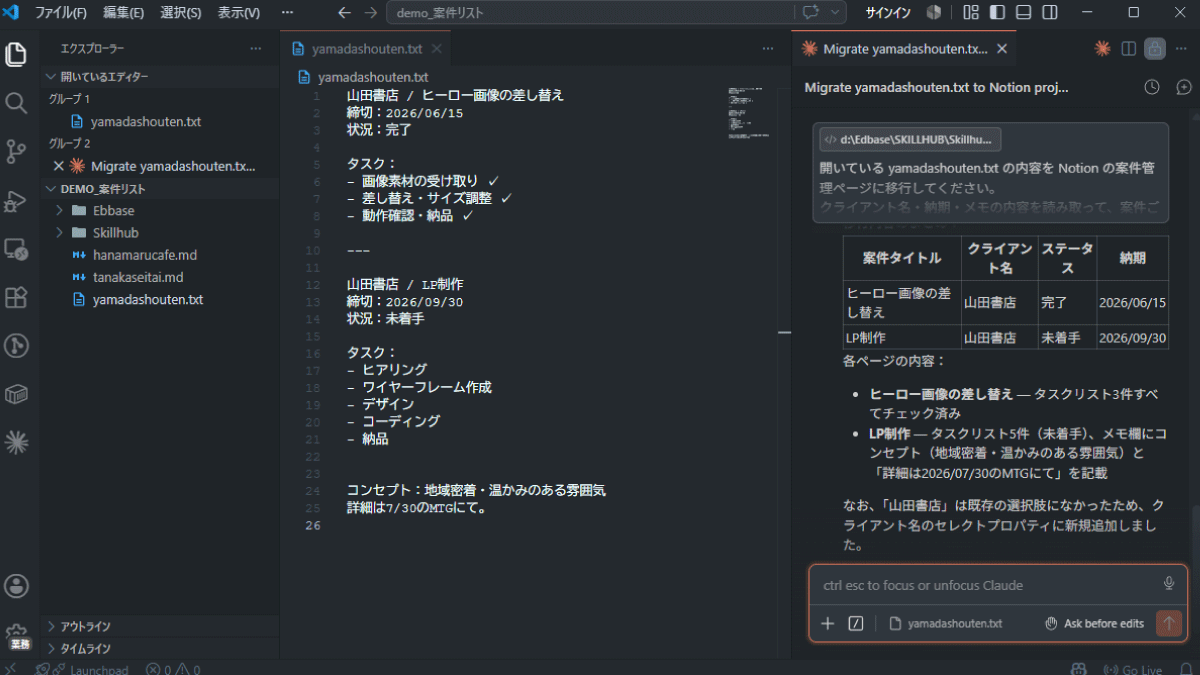The width and height of the screenshot is (1200, 675).
Task: Open the Extensions view
Action: coord(16,297)
